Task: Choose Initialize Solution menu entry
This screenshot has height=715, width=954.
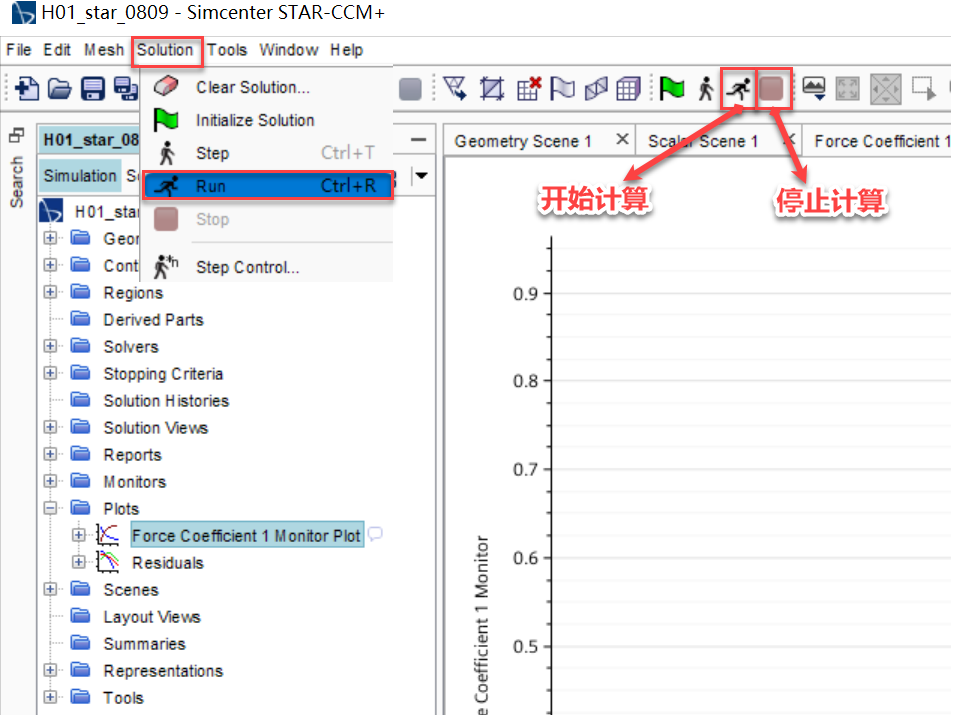Action: [x=267, y=120]
